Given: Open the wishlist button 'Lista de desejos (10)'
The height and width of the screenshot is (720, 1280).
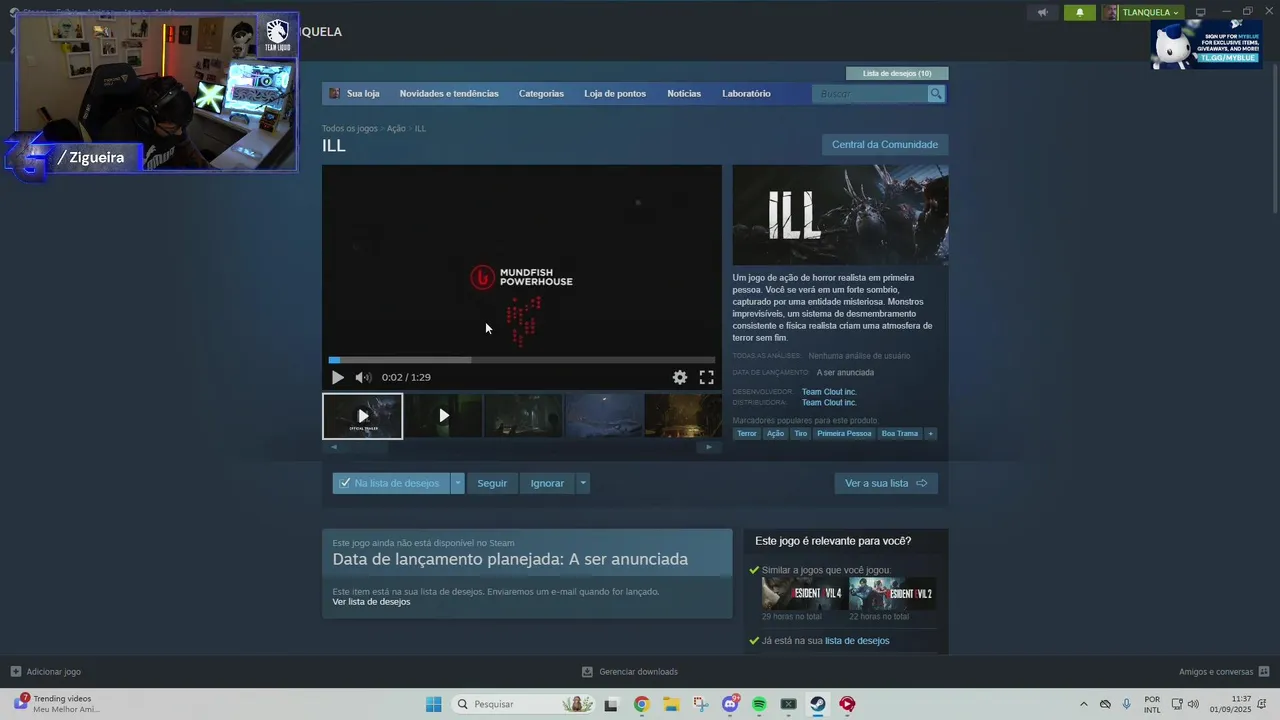Looking at the screenshot, I should tap(897, 73).
